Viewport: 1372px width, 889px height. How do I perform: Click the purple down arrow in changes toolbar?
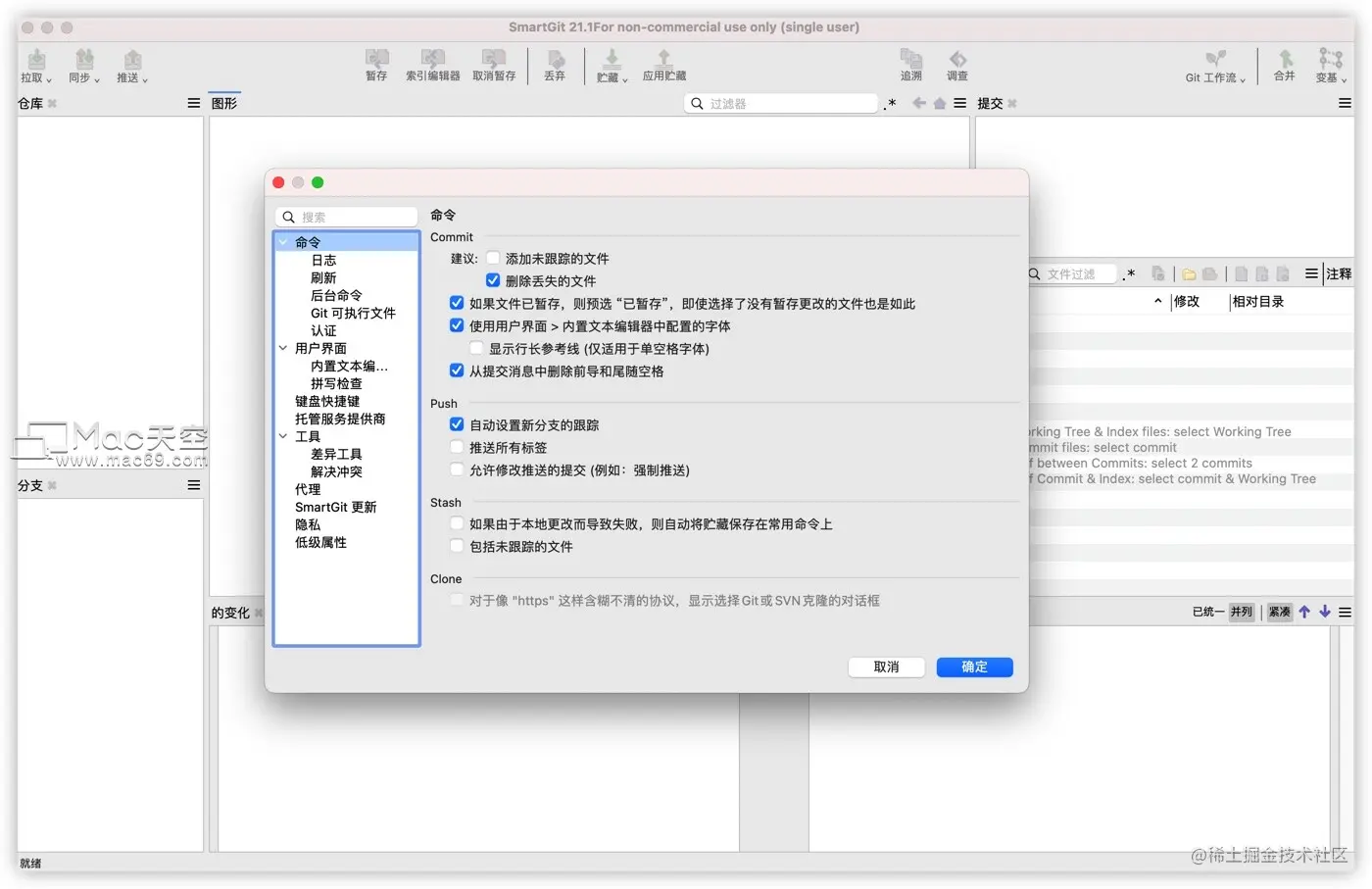[1325, 612]
